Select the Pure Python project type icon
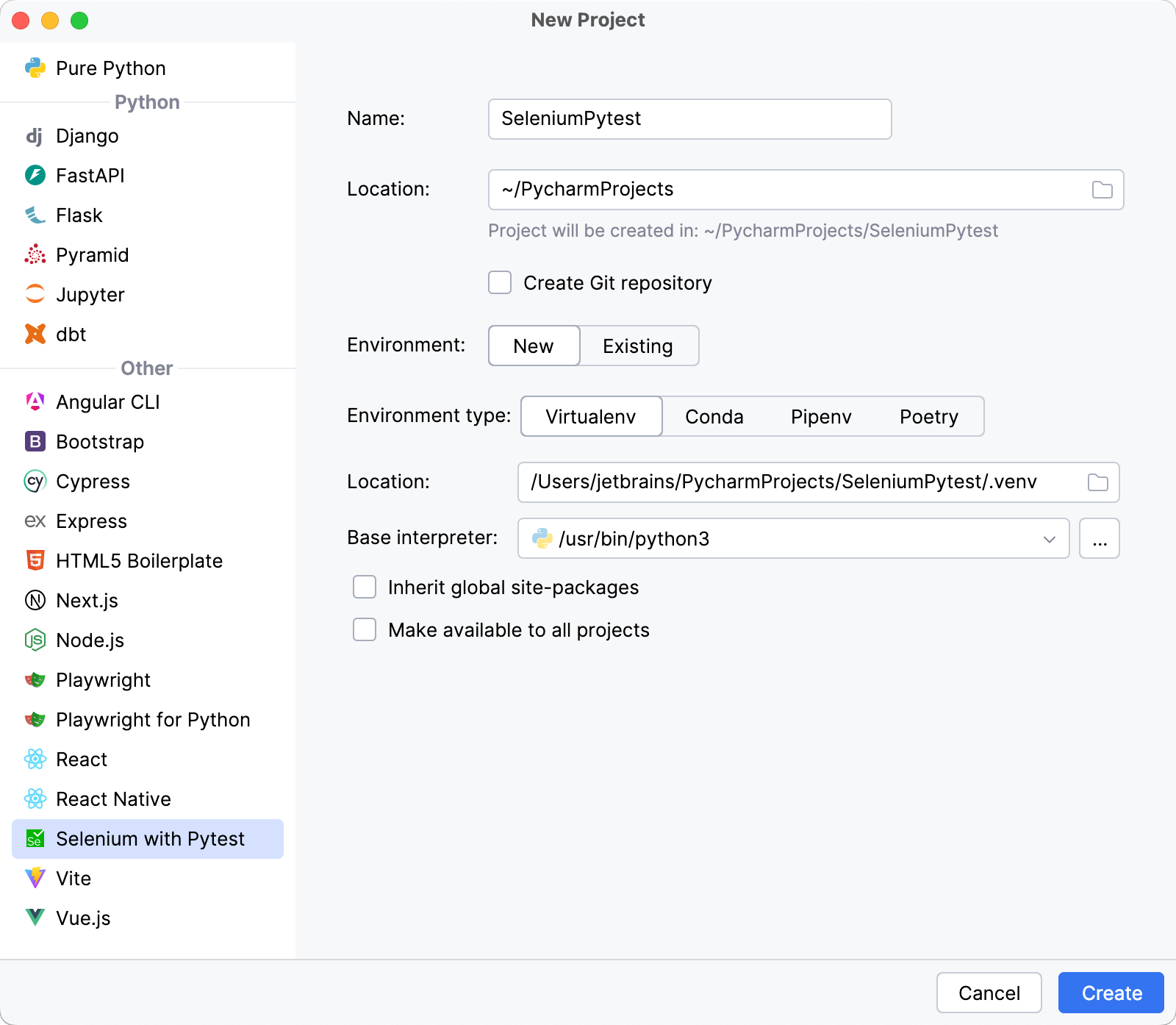This screenshot has width=1176, height=1025. coord(35,68)
